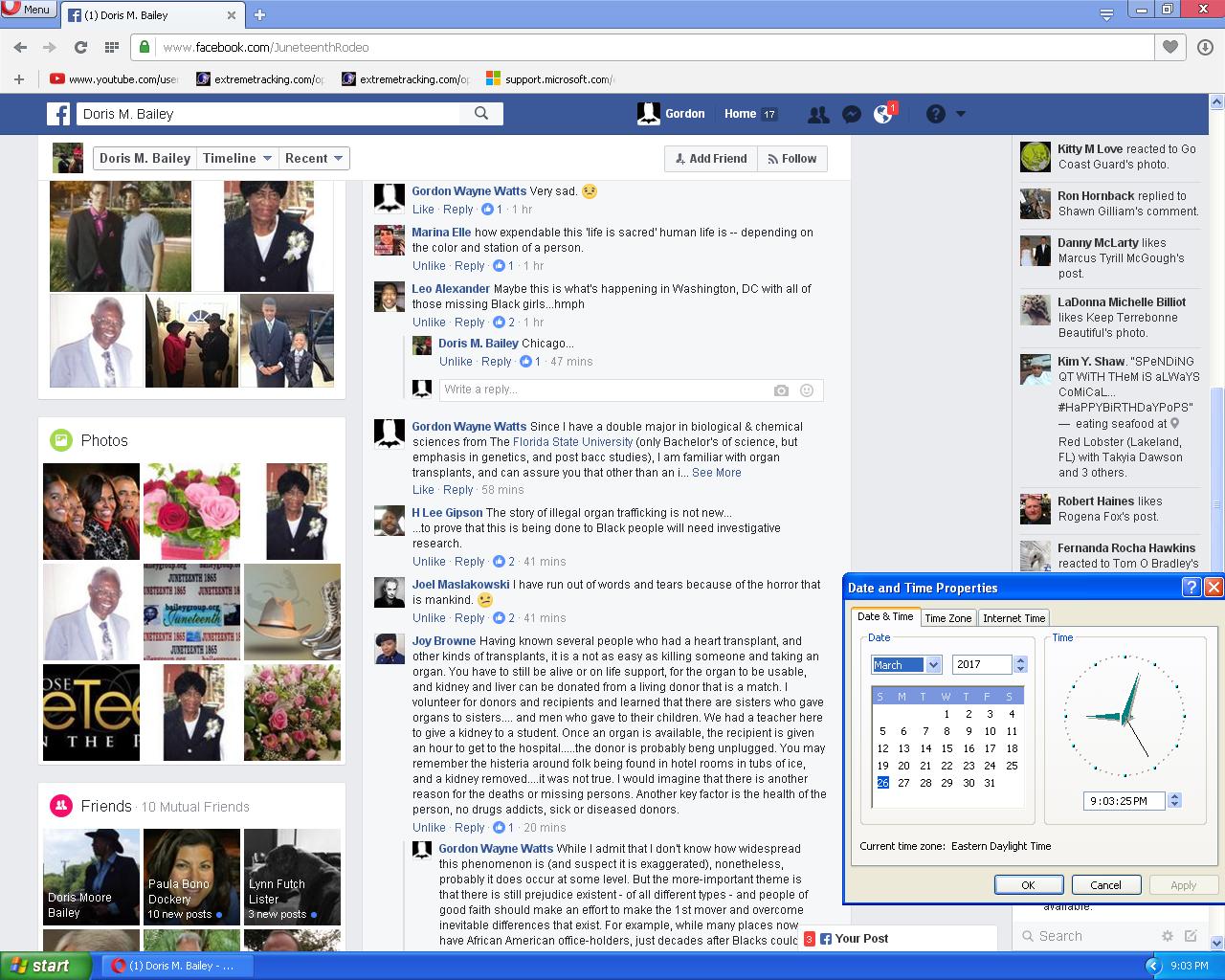This screenshot has height=980, width=1225.
Task: Unlike Joy Browne's comment
Action: pos(429,828)
